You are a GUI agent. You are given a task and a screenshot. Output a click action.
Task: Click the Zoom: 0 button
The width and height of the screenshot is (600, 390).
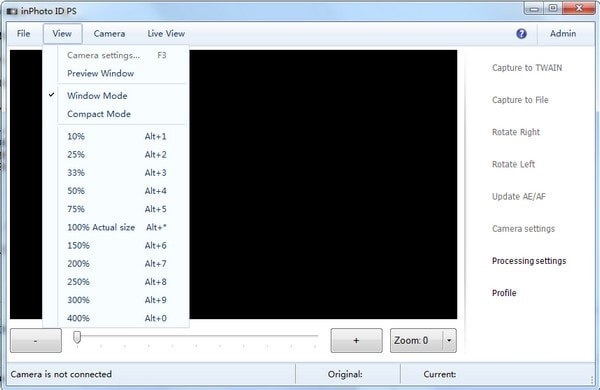pos(416,340)
